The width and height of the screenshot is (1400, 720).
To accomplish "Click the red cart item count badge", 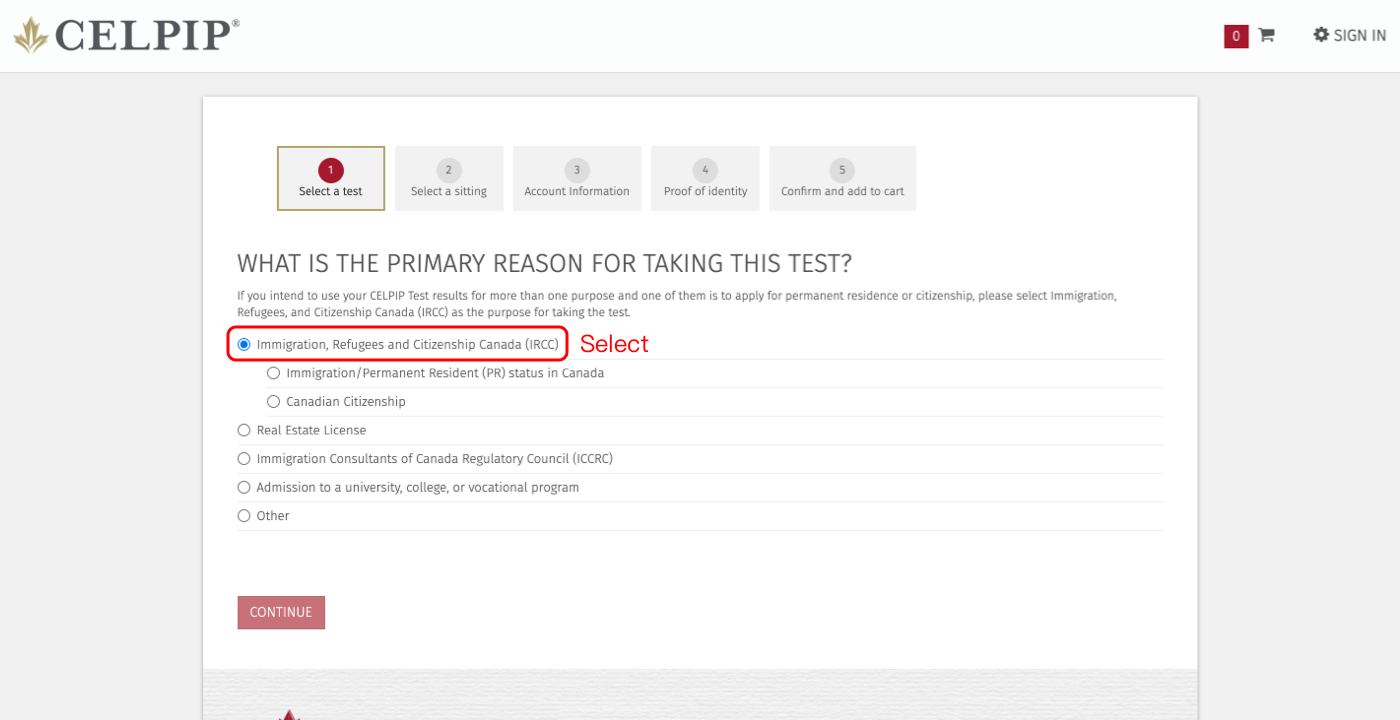I will tap(1236, 36).
